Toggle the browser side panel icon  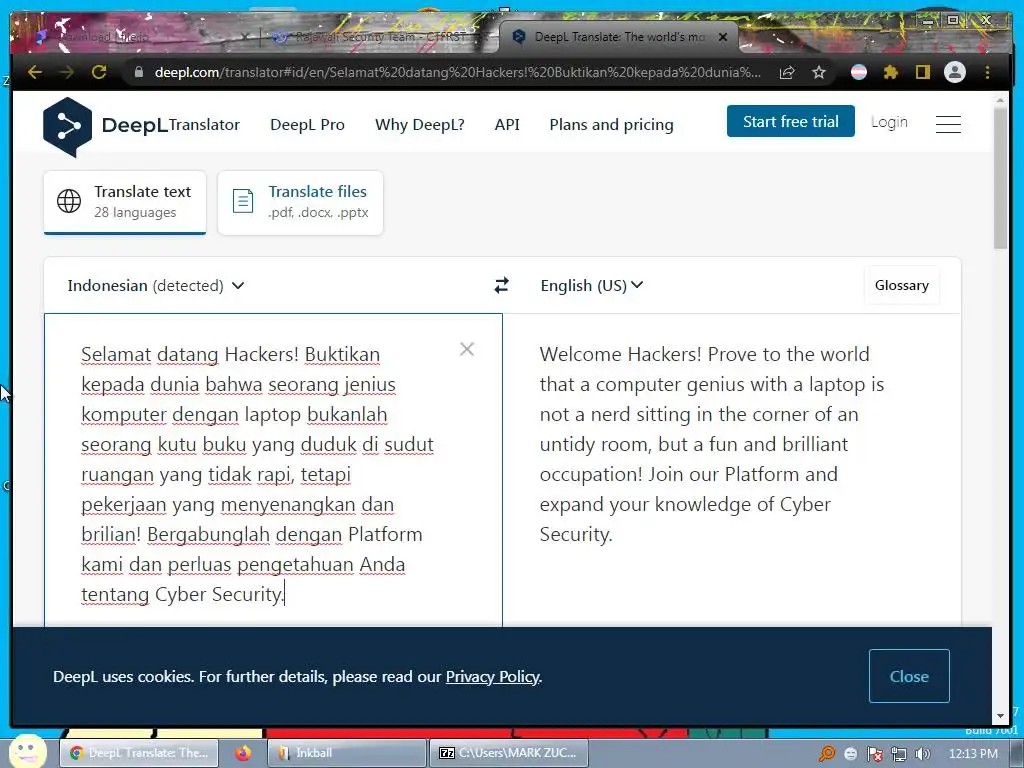click(x=922, y=72)
